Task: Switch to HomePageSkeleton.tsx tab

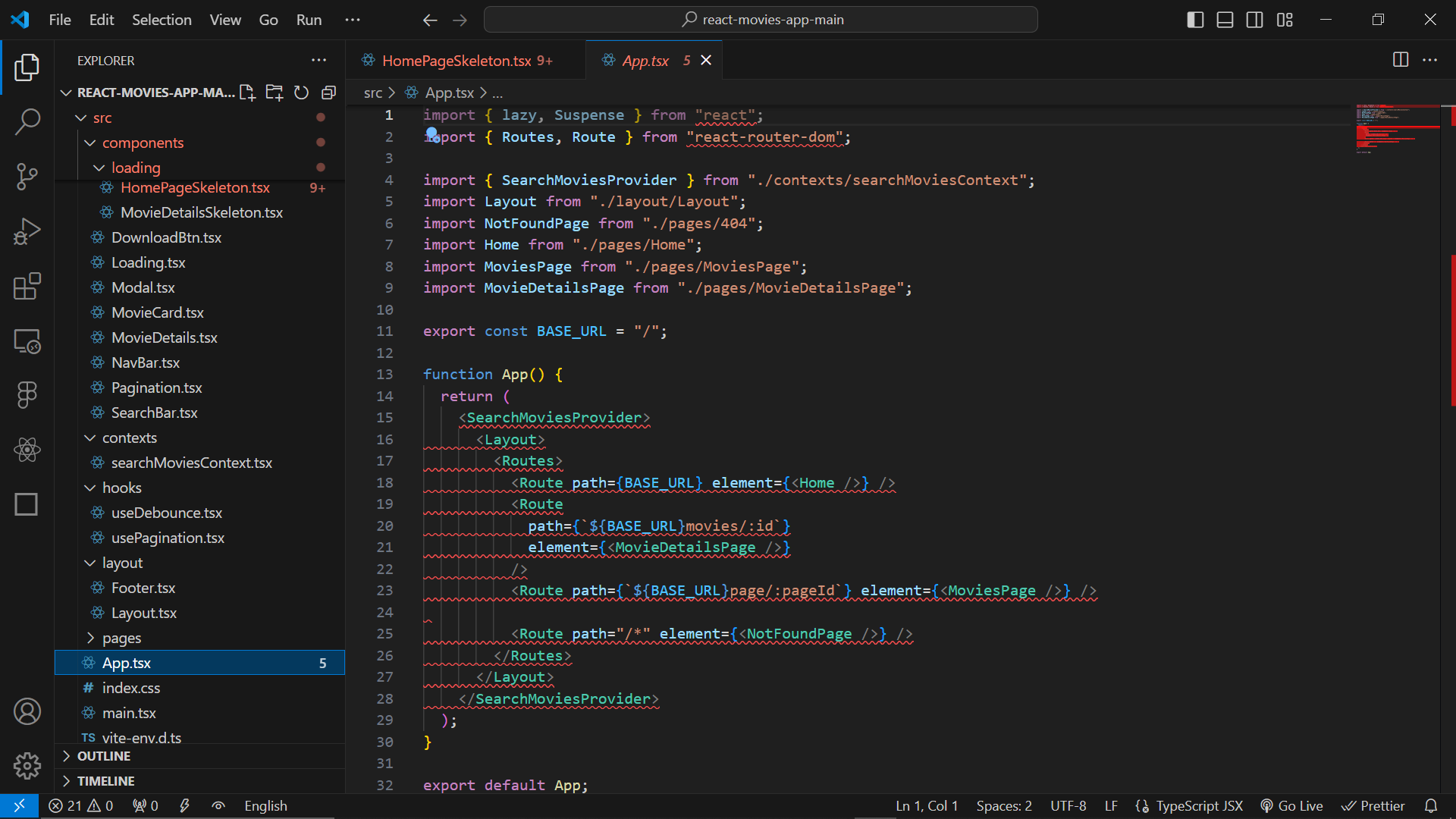Action: (x=457, y=61)
